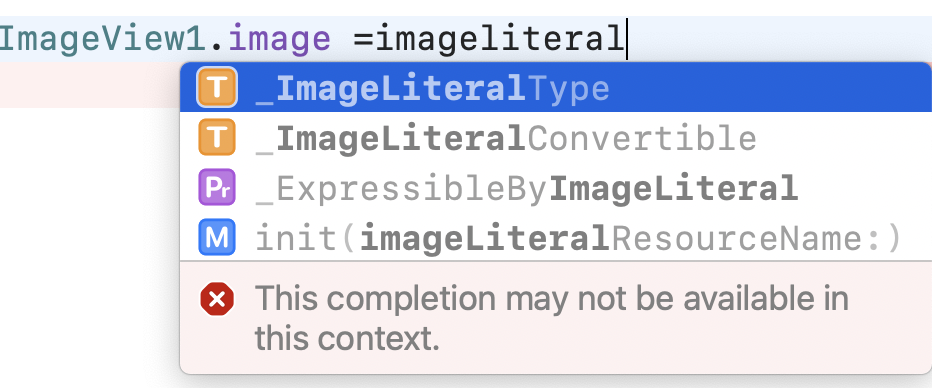Click the orange T icon beside _ImageLiteralConvertible
932x388 pixels.
pyautogui.click(x=217, y=137)
